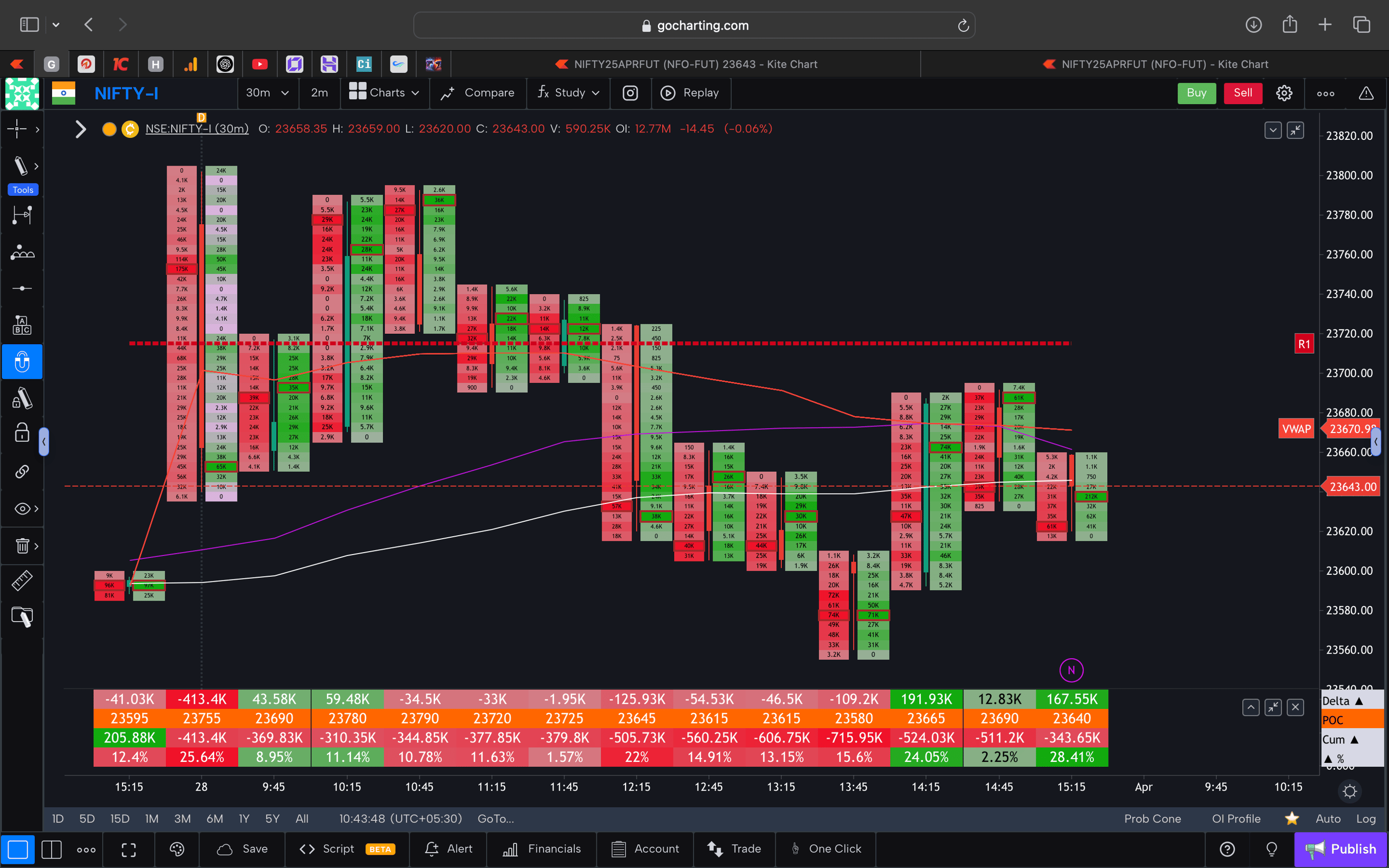Enable Log scale mode
This screenshot has height=868, width=1389.
(x=1367, y=818)
